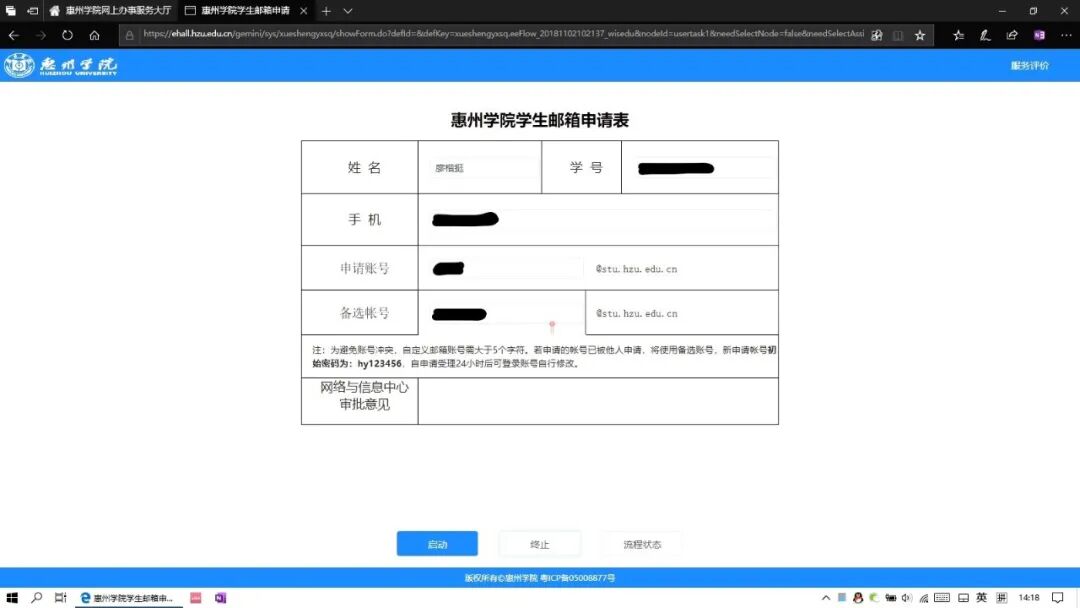
Task: Click the OneNote clipper icon in toolbar
Action: click(1039, 35)
